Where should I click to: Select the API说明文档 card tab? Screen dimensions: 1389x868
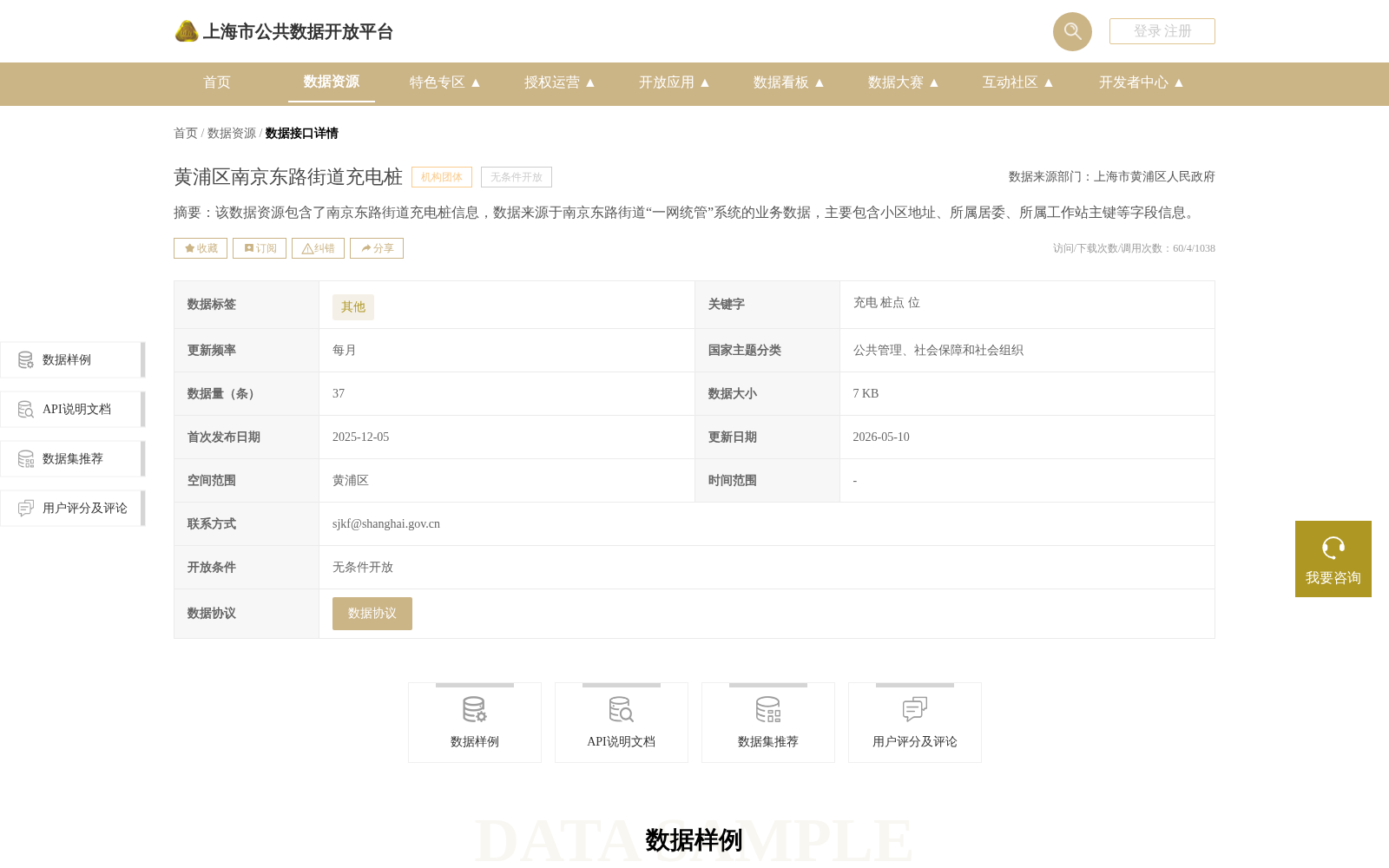tap(622, 723)
